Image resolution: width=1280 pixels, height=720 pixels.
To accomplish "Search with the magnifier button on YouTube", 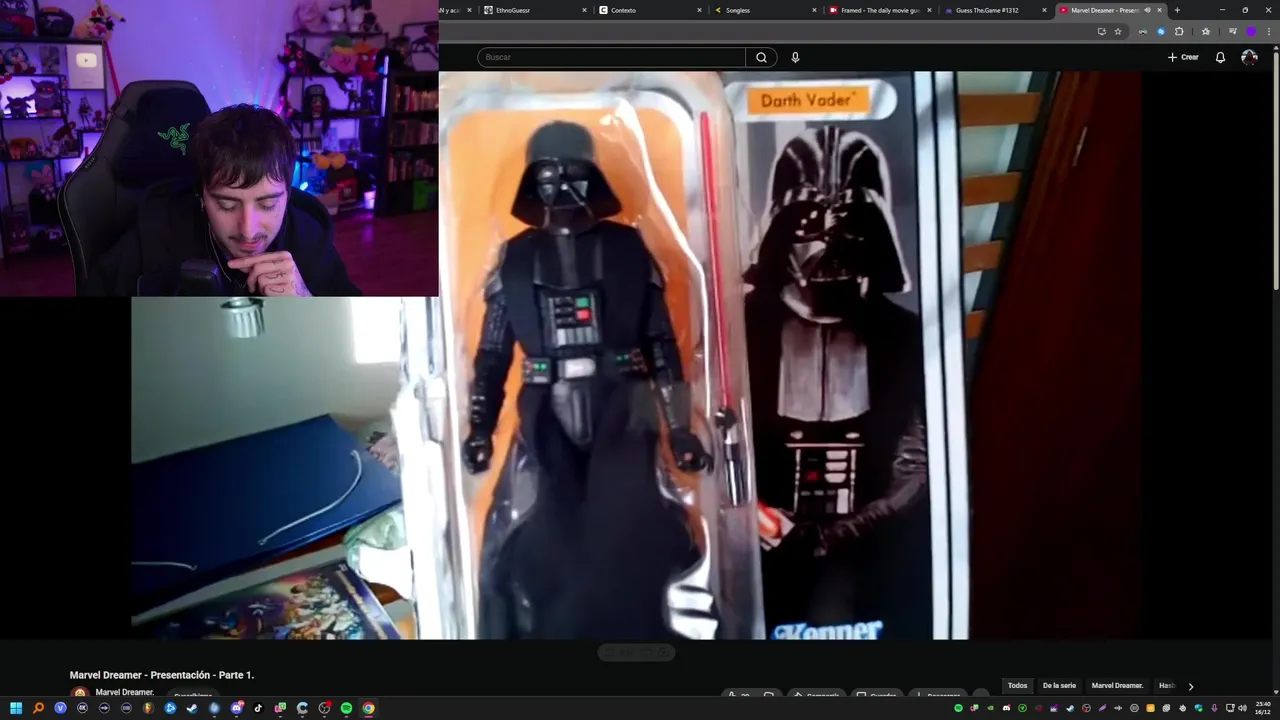I will tap(761, 57).
